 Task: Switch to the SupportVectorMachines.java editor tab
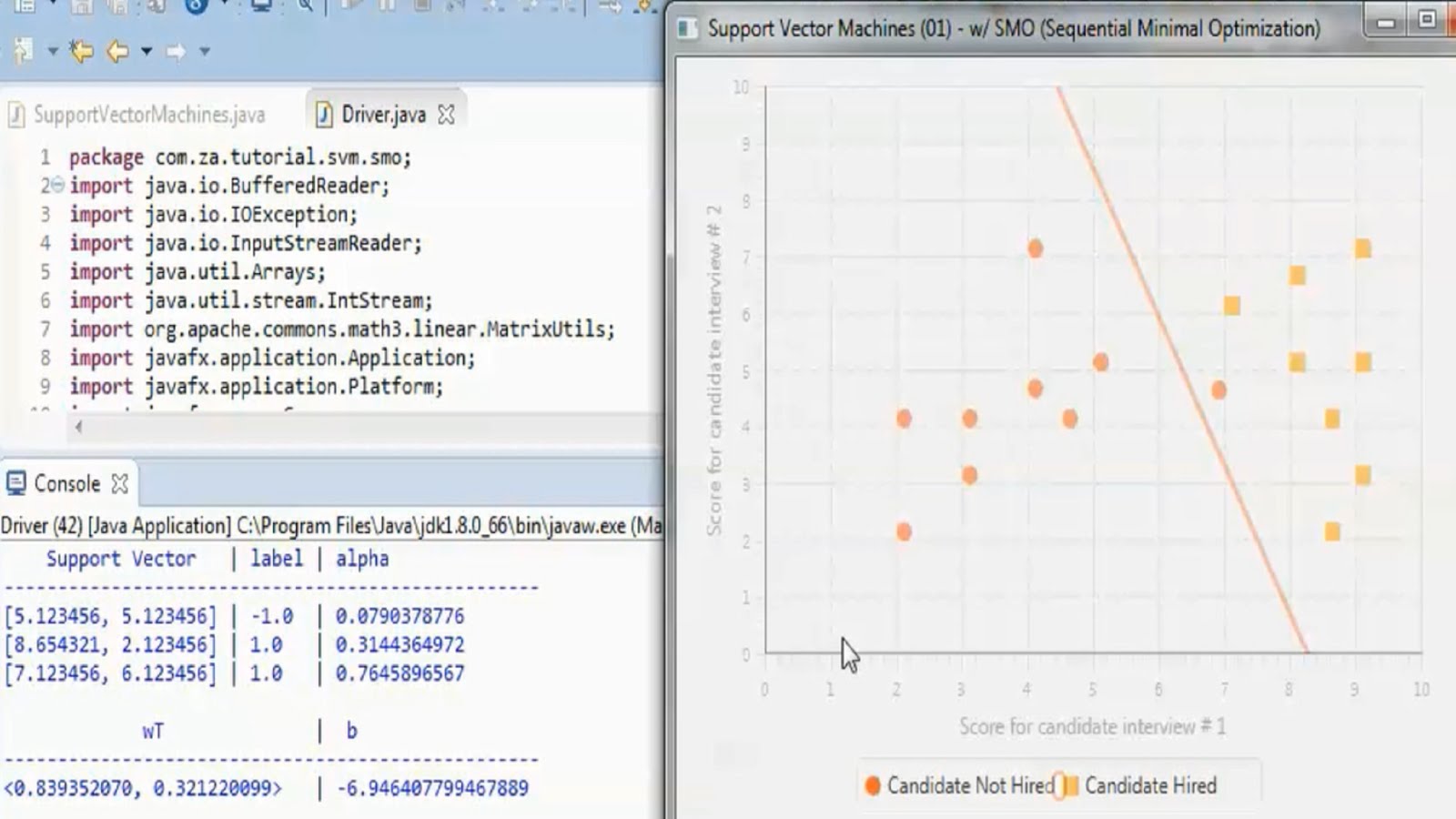(x=137, y=115)
